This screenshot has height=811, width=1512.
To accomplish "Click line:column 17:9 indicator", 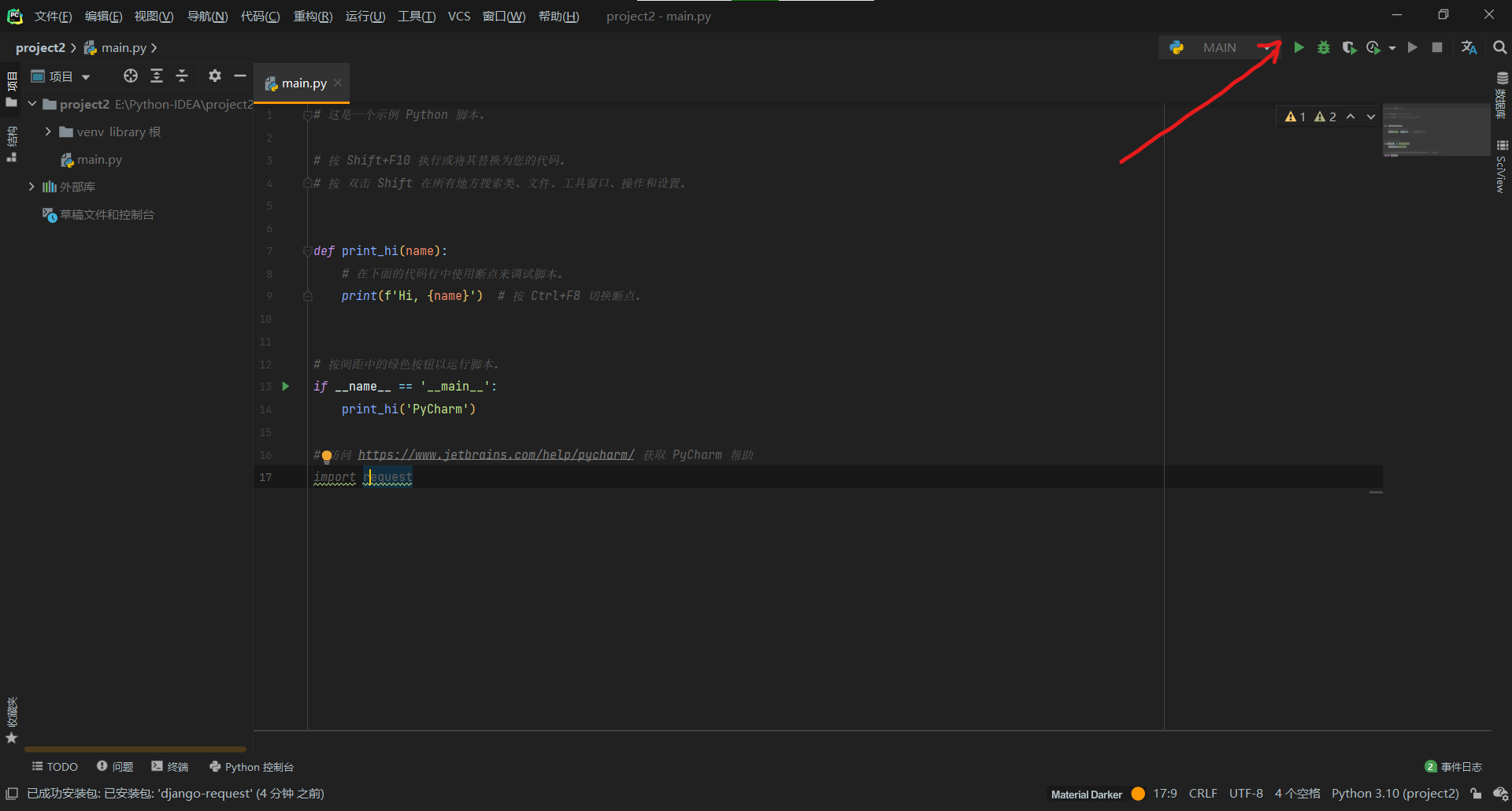I will (x=1165, y=794).
